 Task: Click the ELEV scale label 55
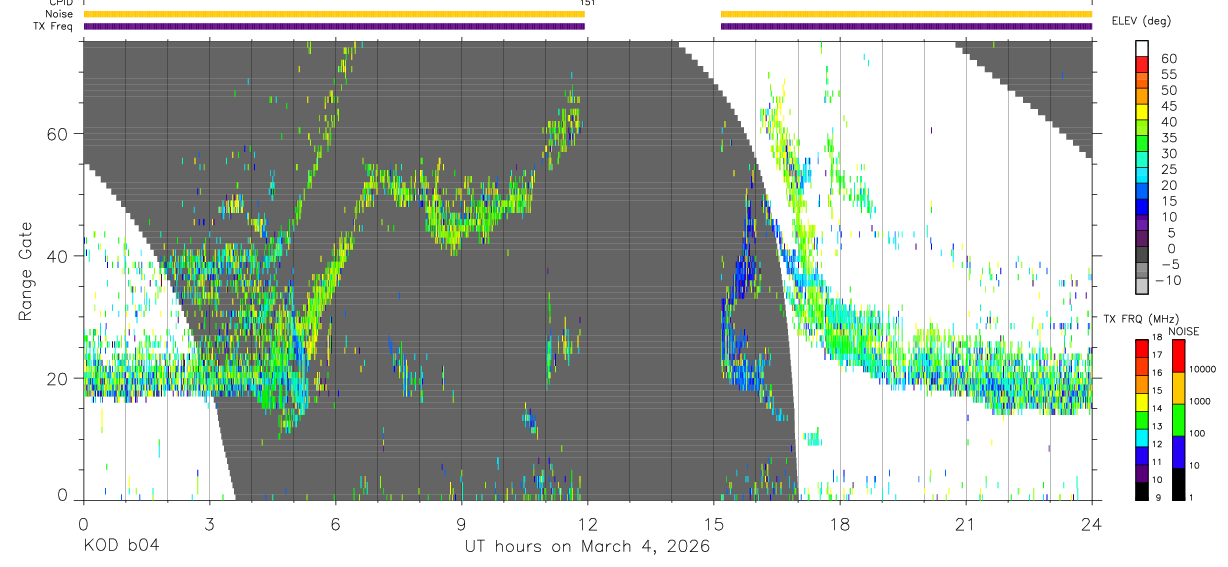pos(1169,74)
